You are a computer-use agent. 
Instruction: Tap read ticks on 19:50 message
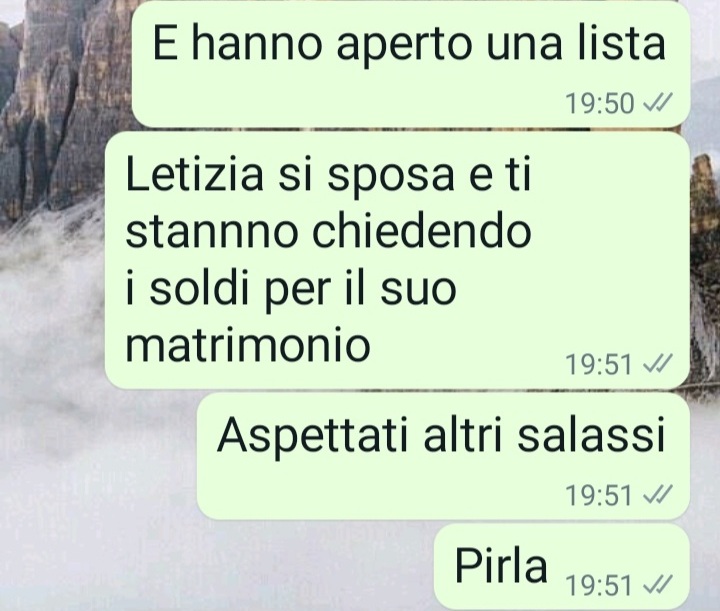[x=658, y=103]
